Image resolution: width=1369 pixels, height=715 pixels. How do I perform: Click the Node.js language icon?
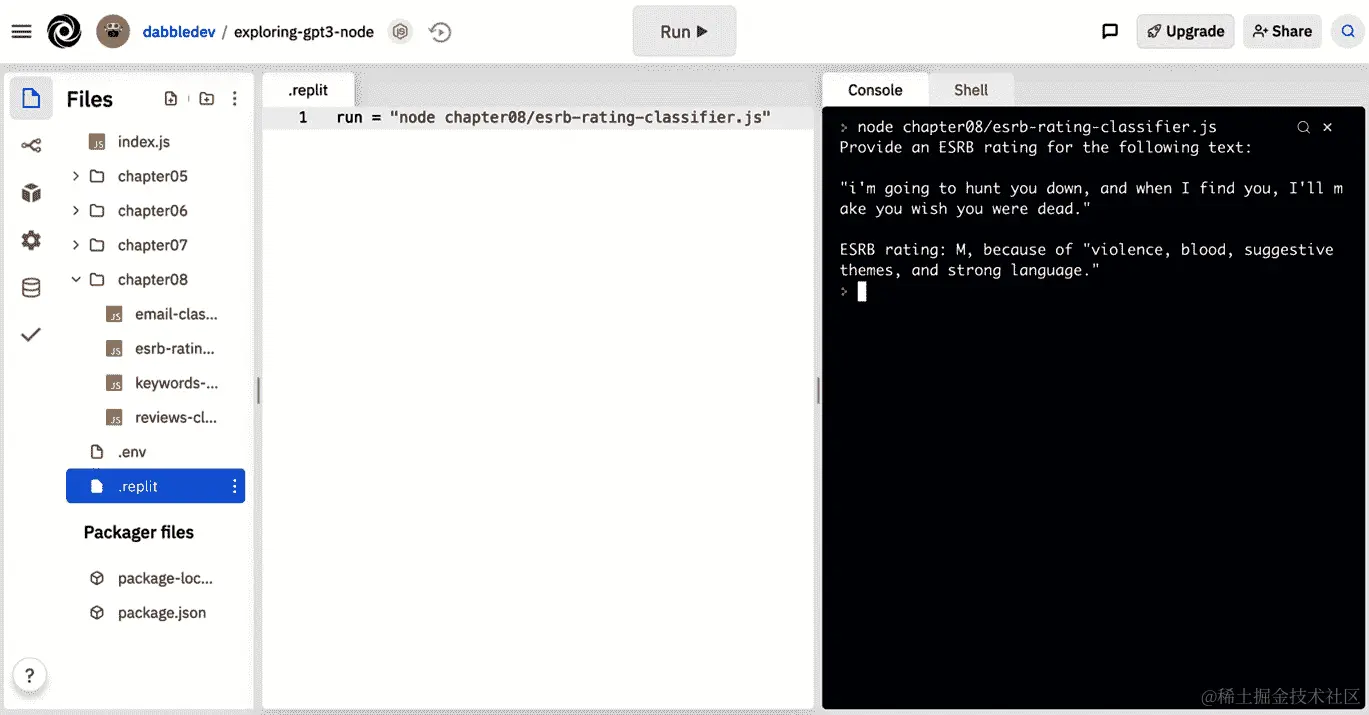click(400, 31)
